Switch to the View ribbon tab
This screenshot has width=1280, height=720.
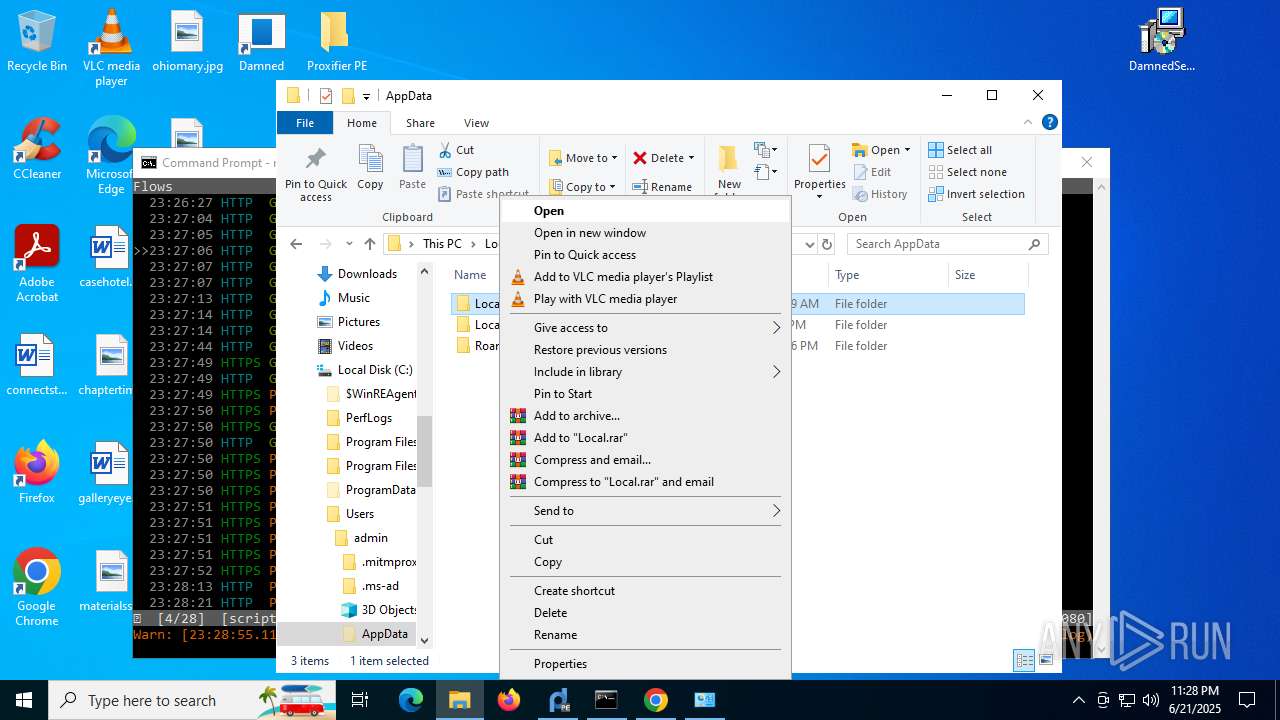pyautogui.click(x=476, y=123)
